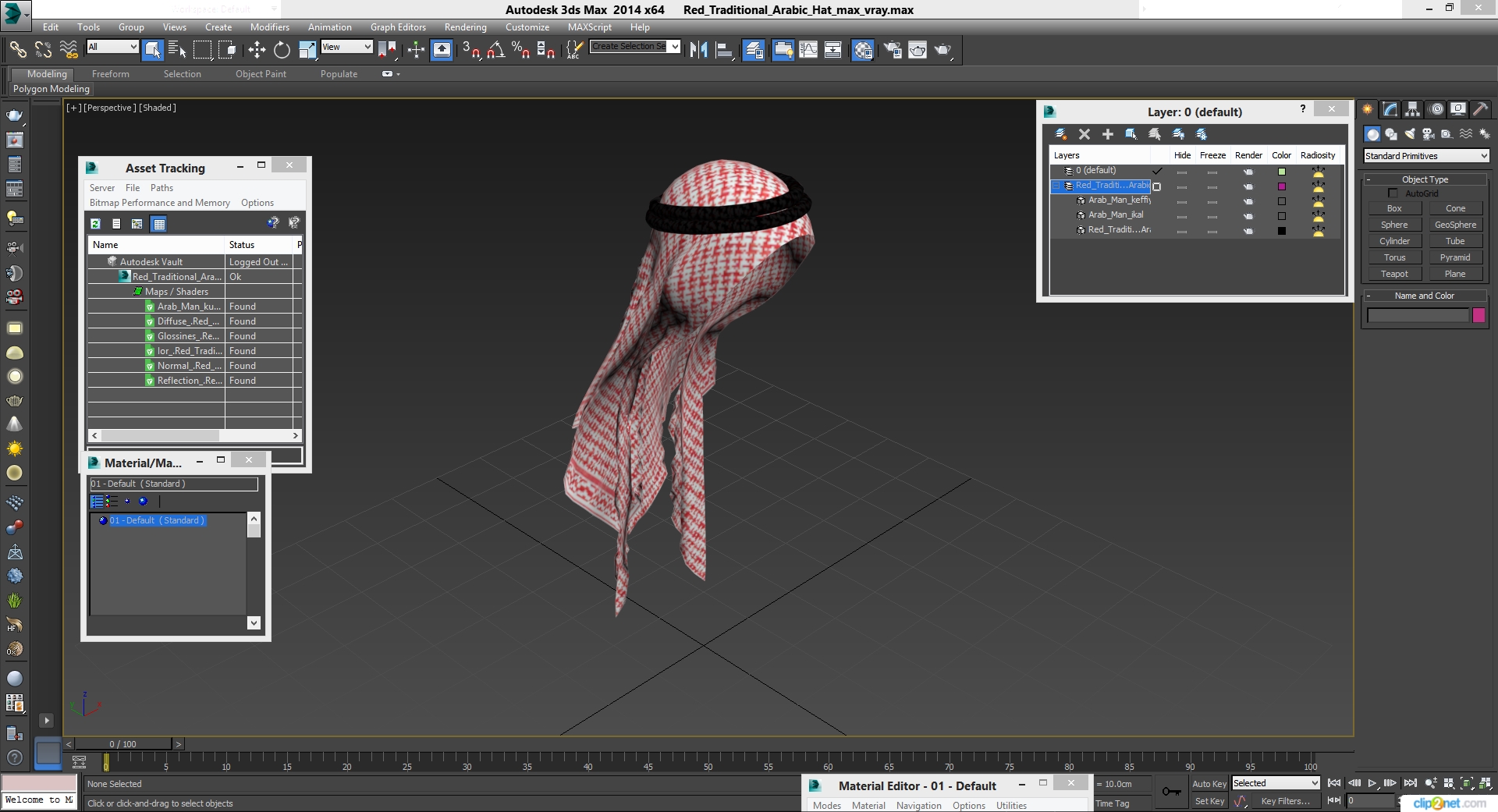Image resolution: width=1498 pixels, height=812 pixels.
Task: Select the Space Warps category icon
Action: pos(1466,134)
